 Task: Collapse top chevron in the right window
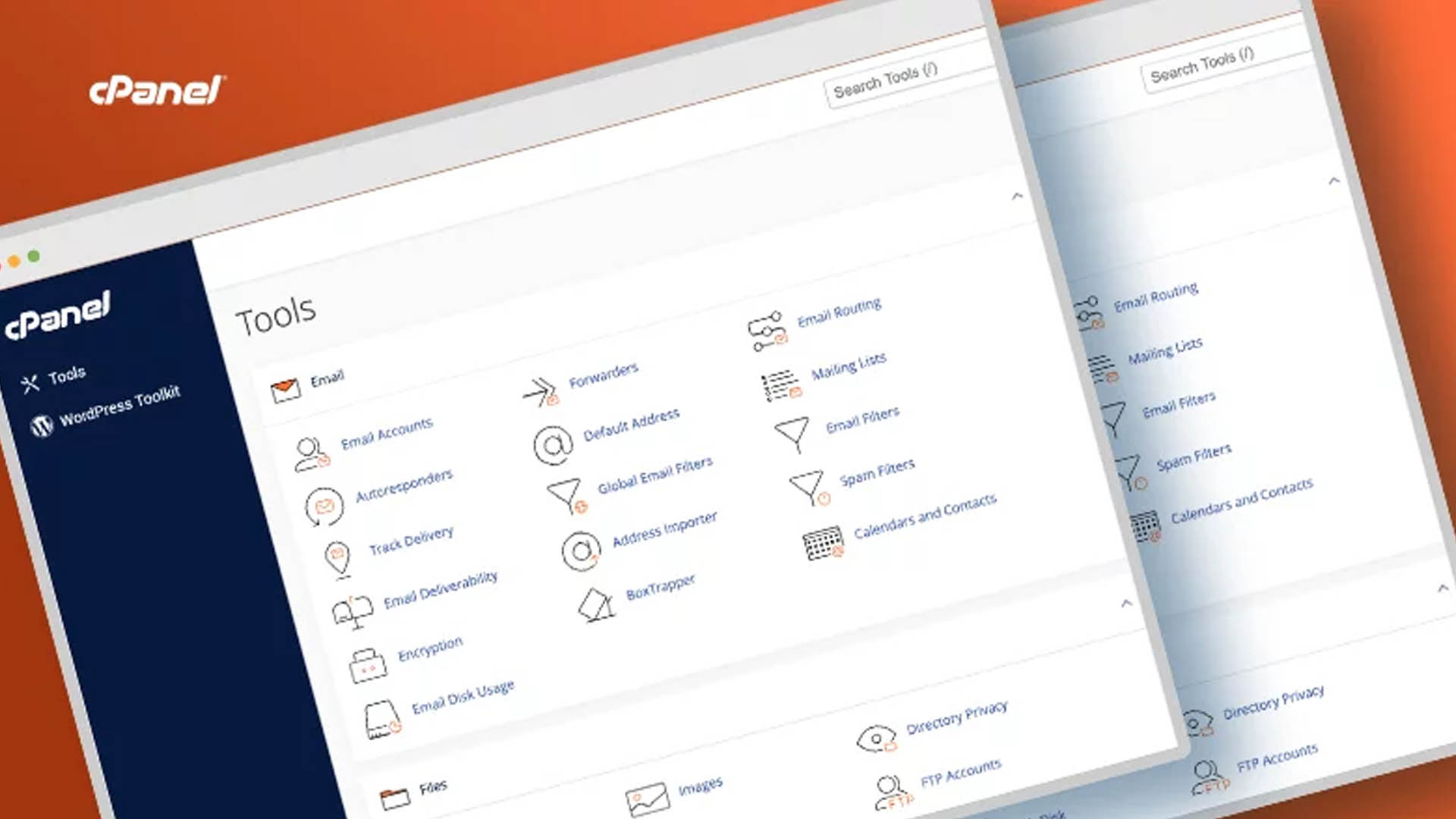[x=1334, y=181]
